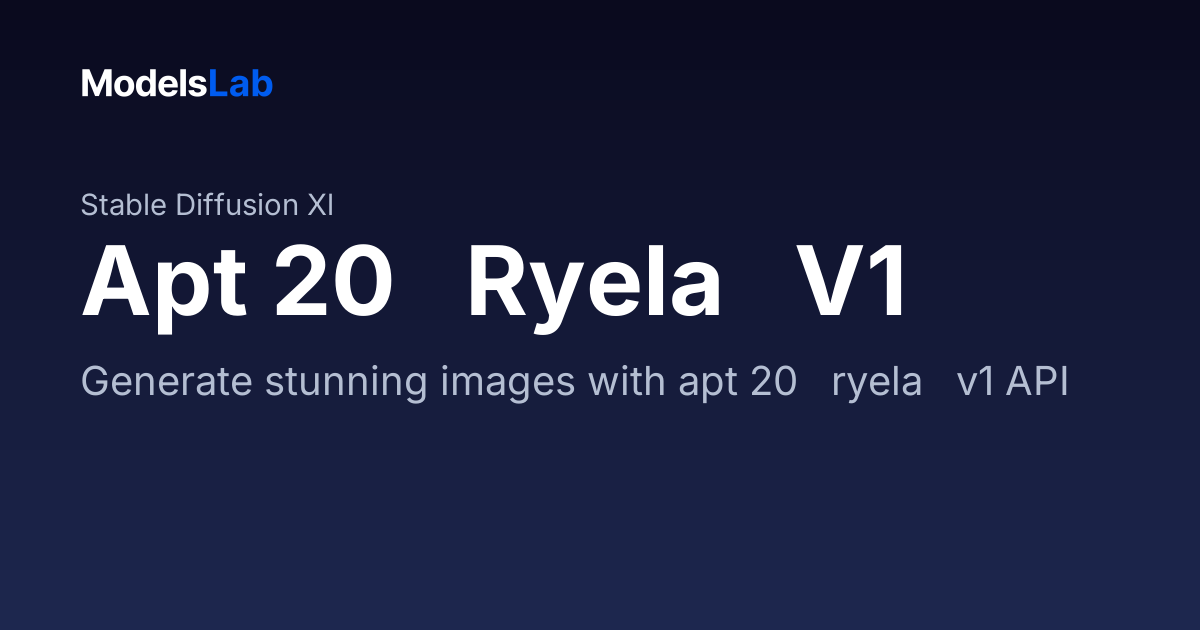The height and width of the screenshot is (630, 1200).
Task: Click "Ryela" in the large heading
Action: pos(594,281)
